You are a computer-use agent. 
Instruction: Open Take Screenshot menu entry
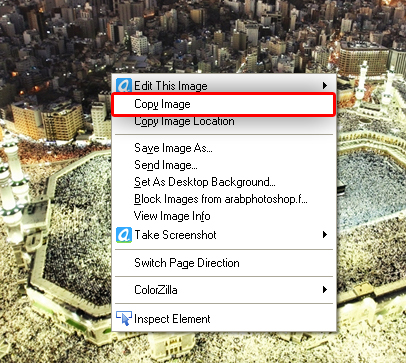[223, 235]
